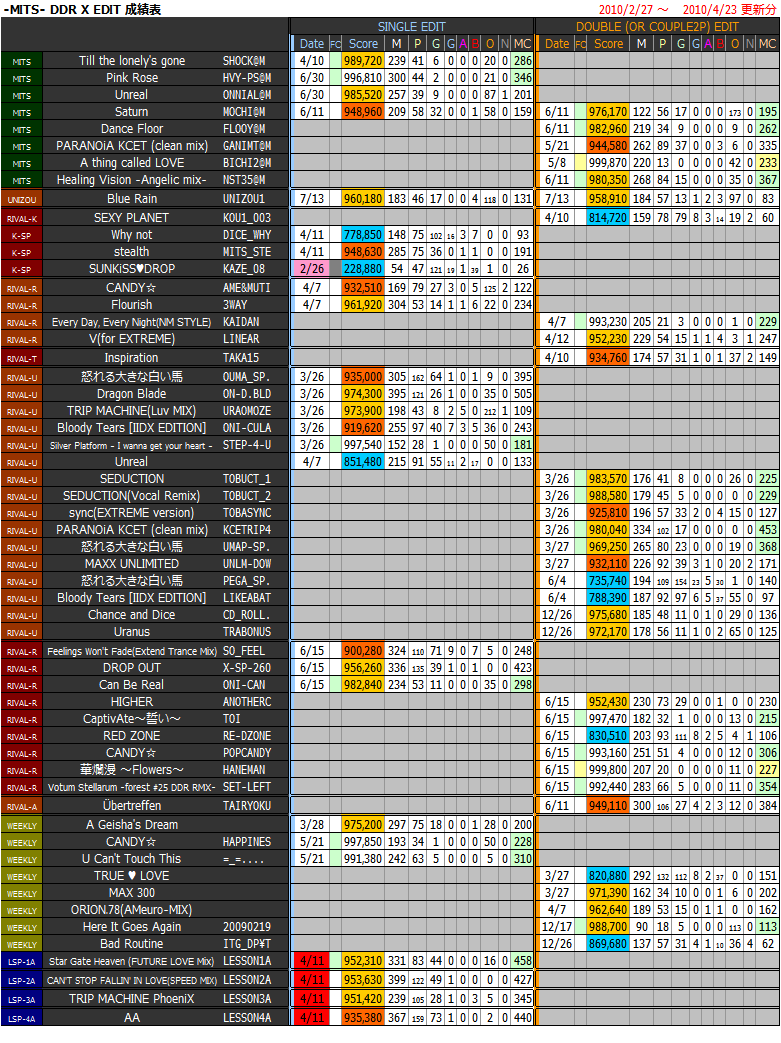Click score 735,740 in the PEGA_SP. row
Screen dimensions: 781x1043
click(609, 581)
